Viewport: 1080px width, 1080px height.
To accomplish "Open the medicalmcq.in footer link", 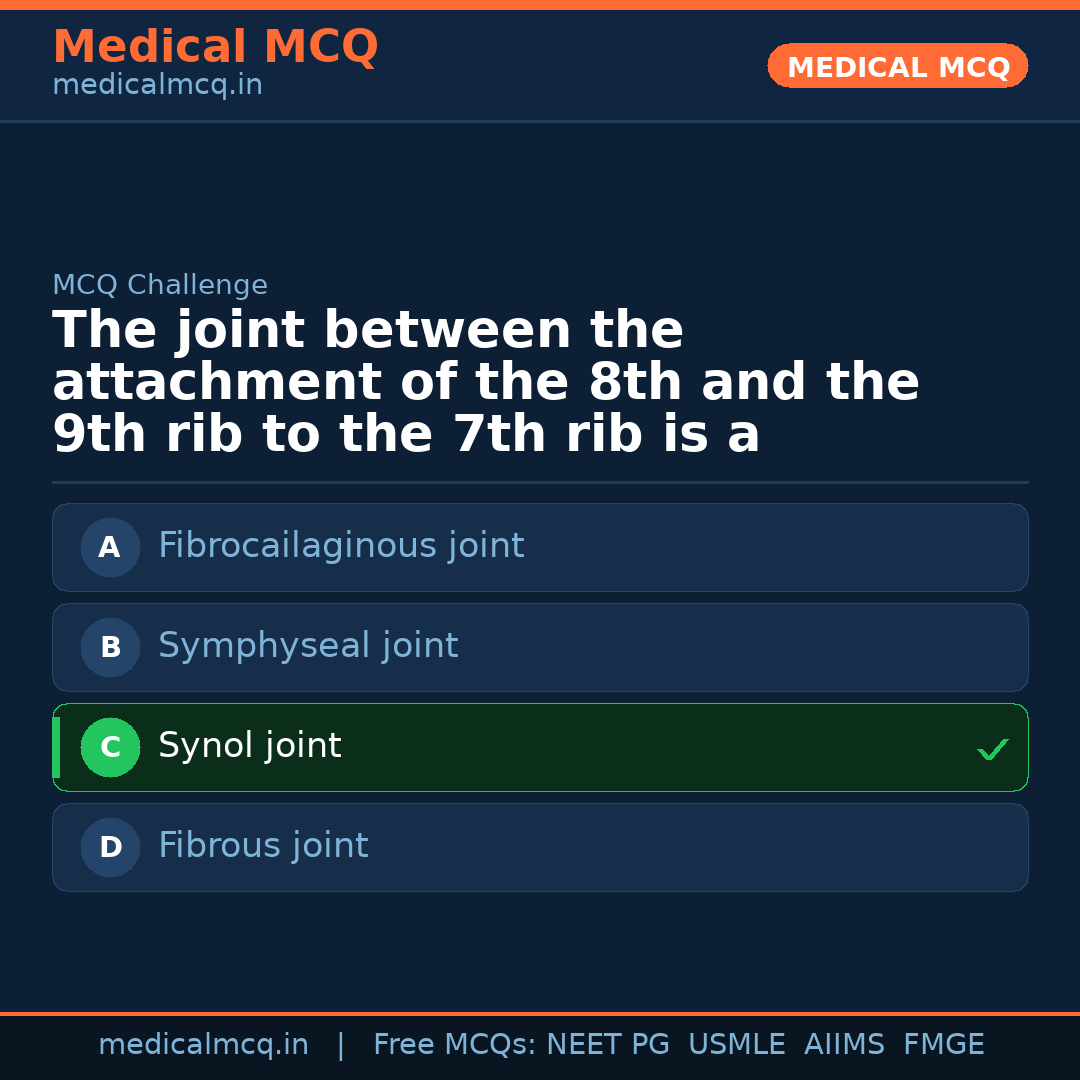I will click(x=204, y=1043).
